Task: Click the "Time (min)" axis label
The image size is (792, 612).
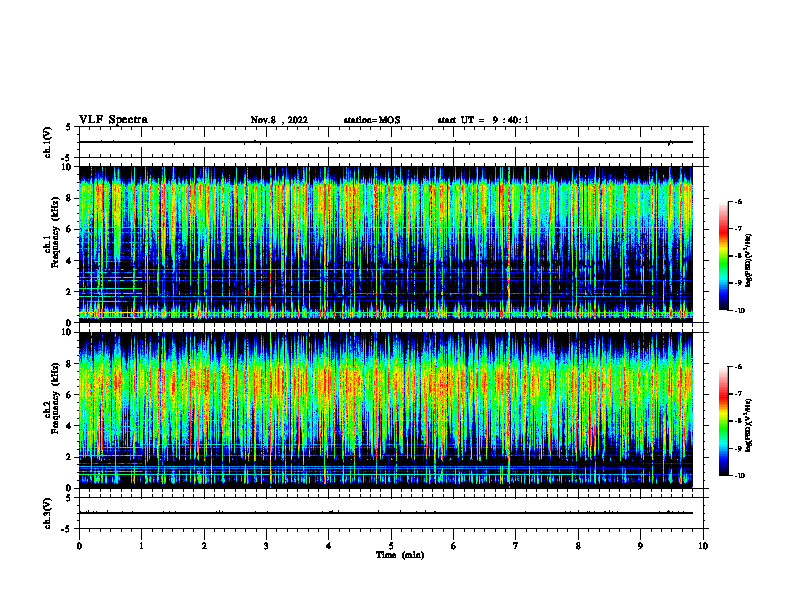Action: point(400,555)
